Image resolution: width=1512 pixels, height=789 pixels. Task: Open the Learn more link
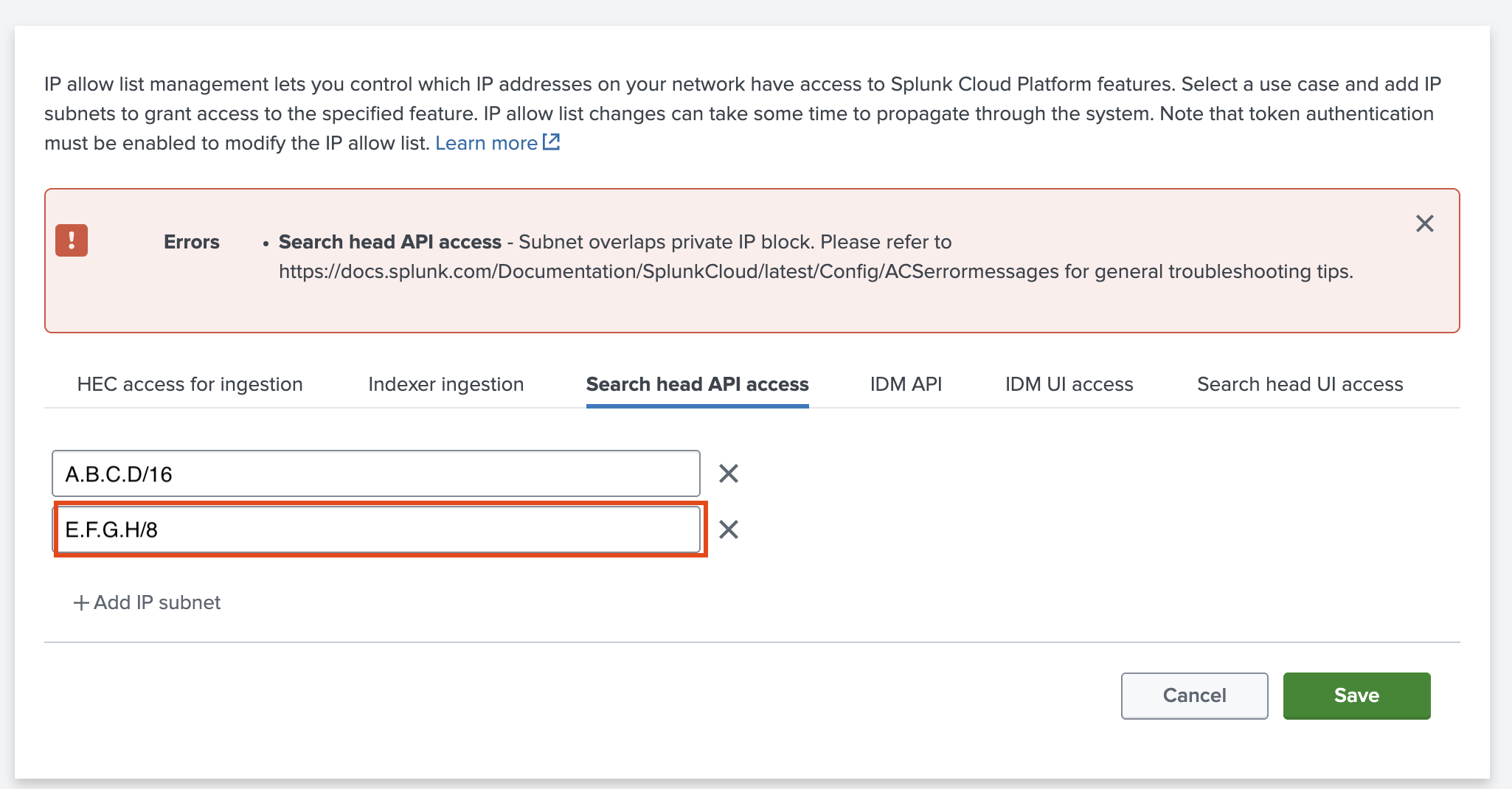486,143
